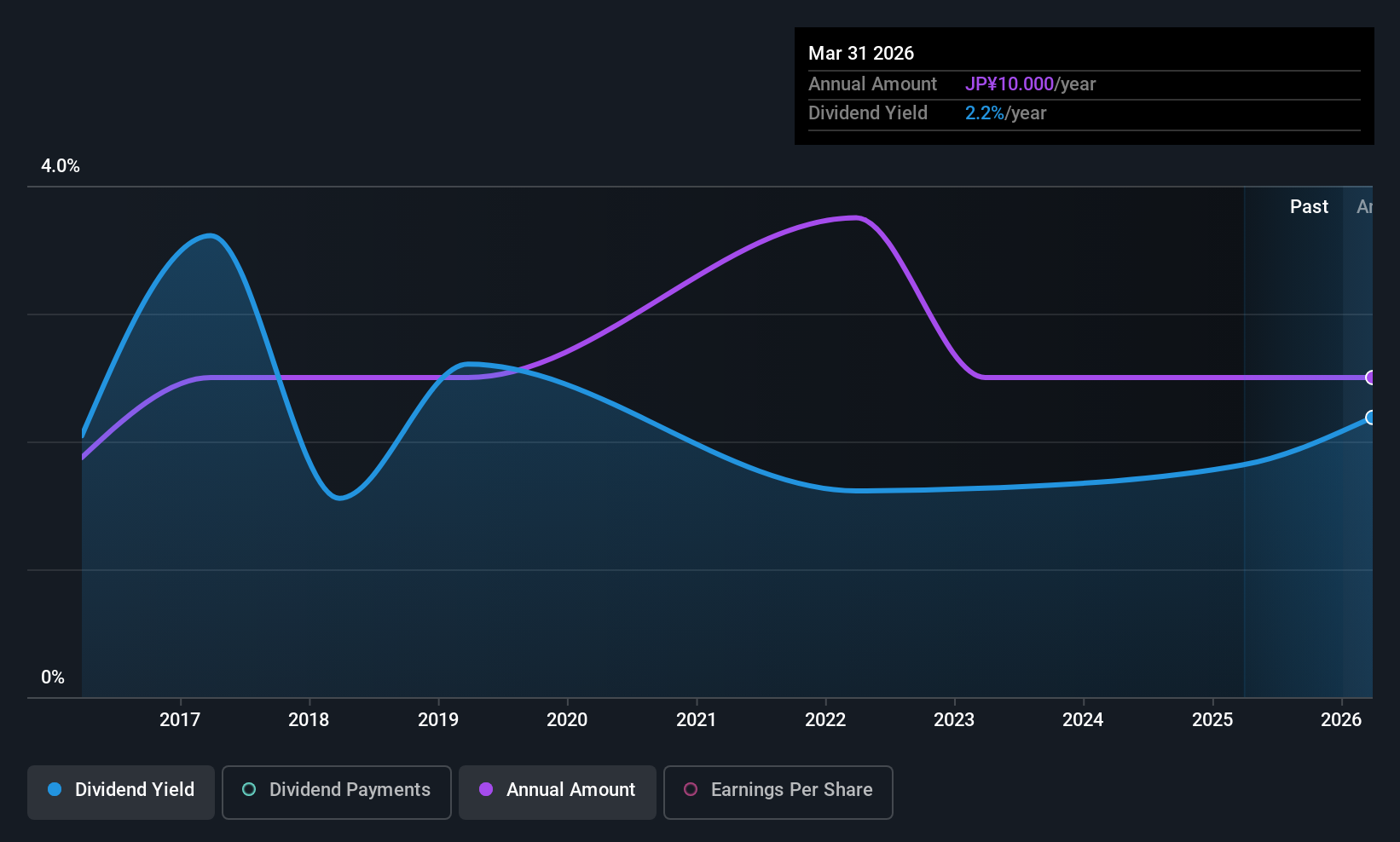Screen dimensions: 1400x842
Task: Click the 2026 axis label
Action: (1341, 720)
